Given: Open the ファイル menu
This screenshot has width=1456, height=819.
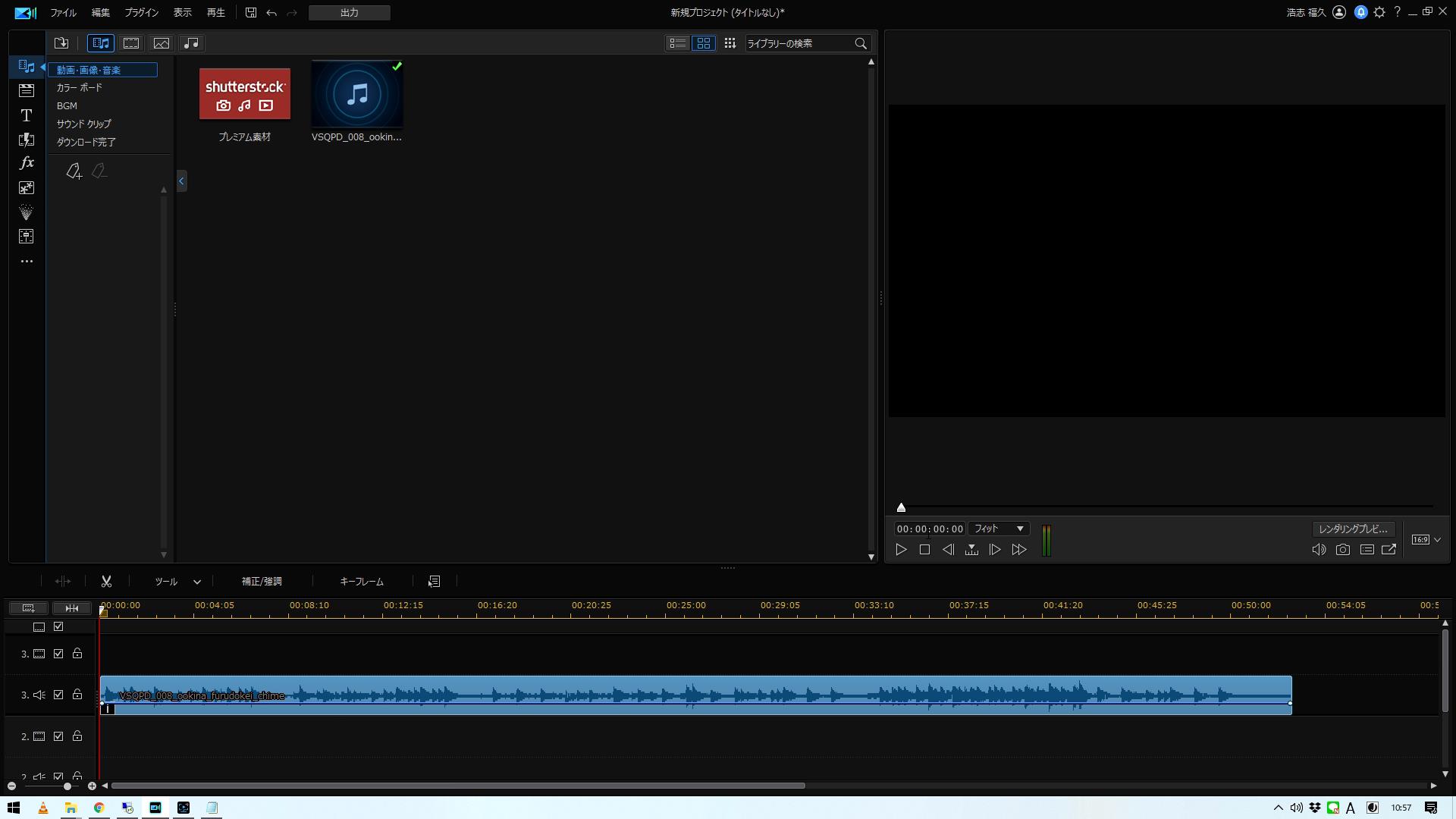Looking at the screenshot, I should pos(63,13).
